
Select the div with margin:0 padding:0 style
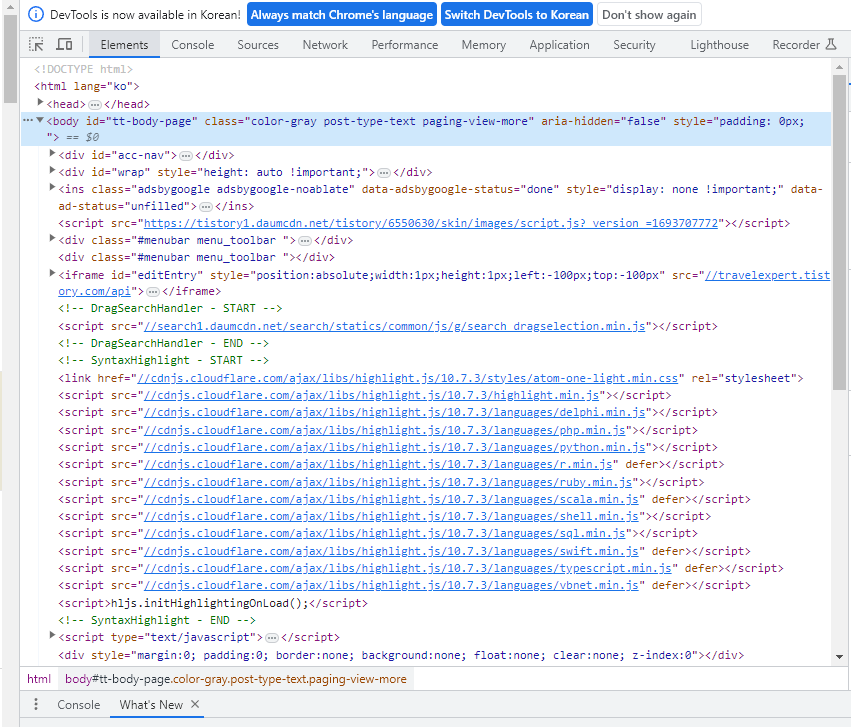point(401,655)
